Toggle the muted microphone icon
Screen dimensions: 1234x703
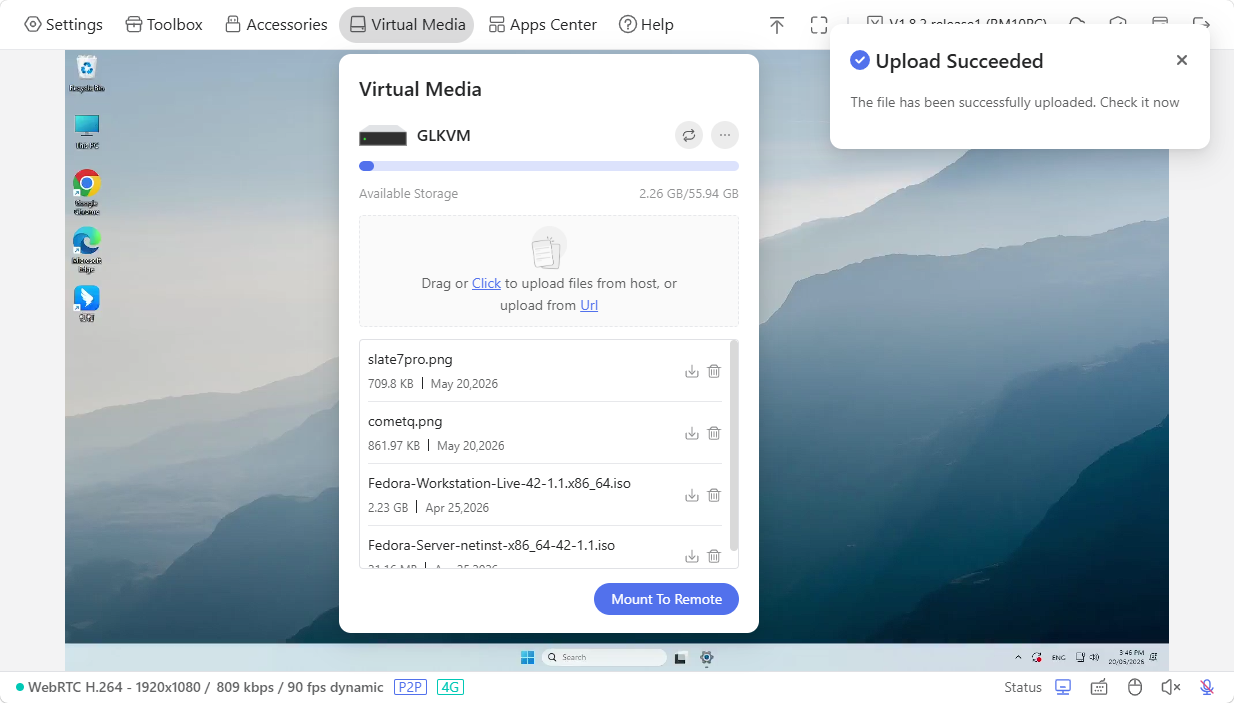click(1207, 687)
